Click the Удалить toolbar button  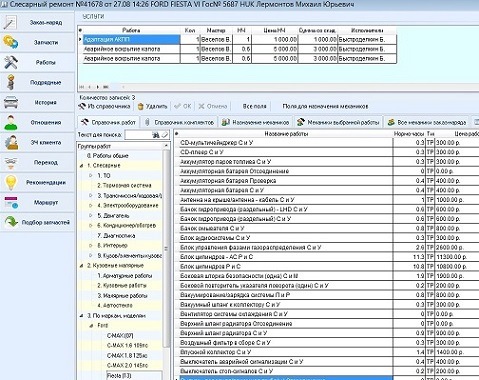coord(152,106)
